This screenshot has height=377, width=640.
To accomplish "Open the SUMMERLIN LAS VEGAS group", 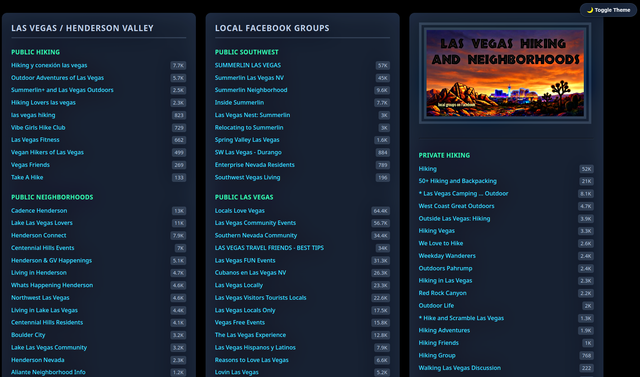I will pyautogui.click(x=248, y=65).
